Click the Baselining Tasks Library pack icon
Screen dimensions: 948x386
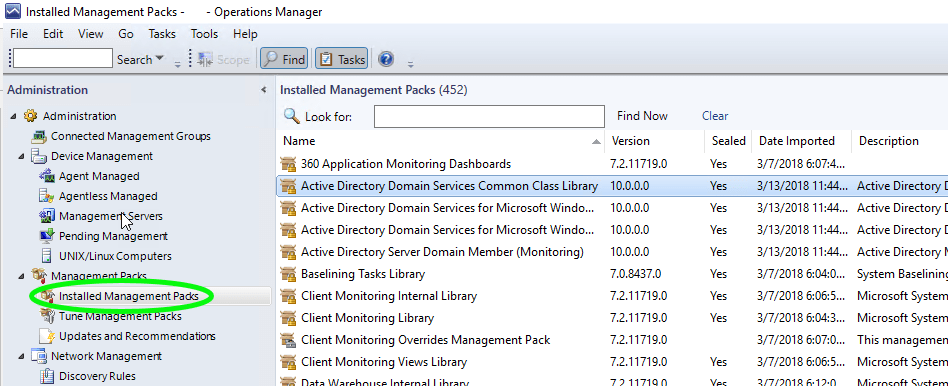point(288,274)
